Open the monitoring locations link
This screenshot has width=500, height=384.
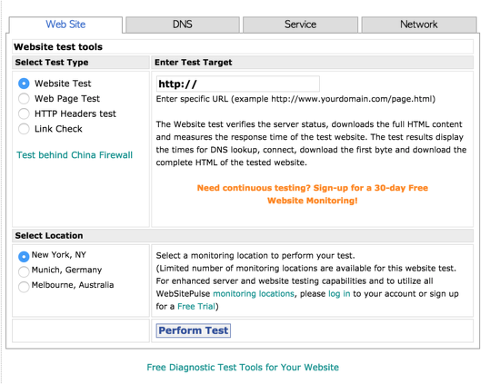[x=254, y=294]
